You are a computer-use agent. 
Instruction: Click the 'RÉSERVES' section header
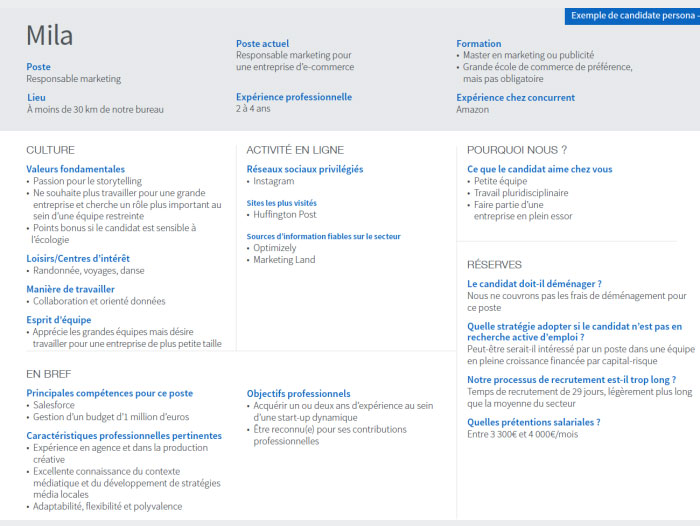(x=494, y=265)
